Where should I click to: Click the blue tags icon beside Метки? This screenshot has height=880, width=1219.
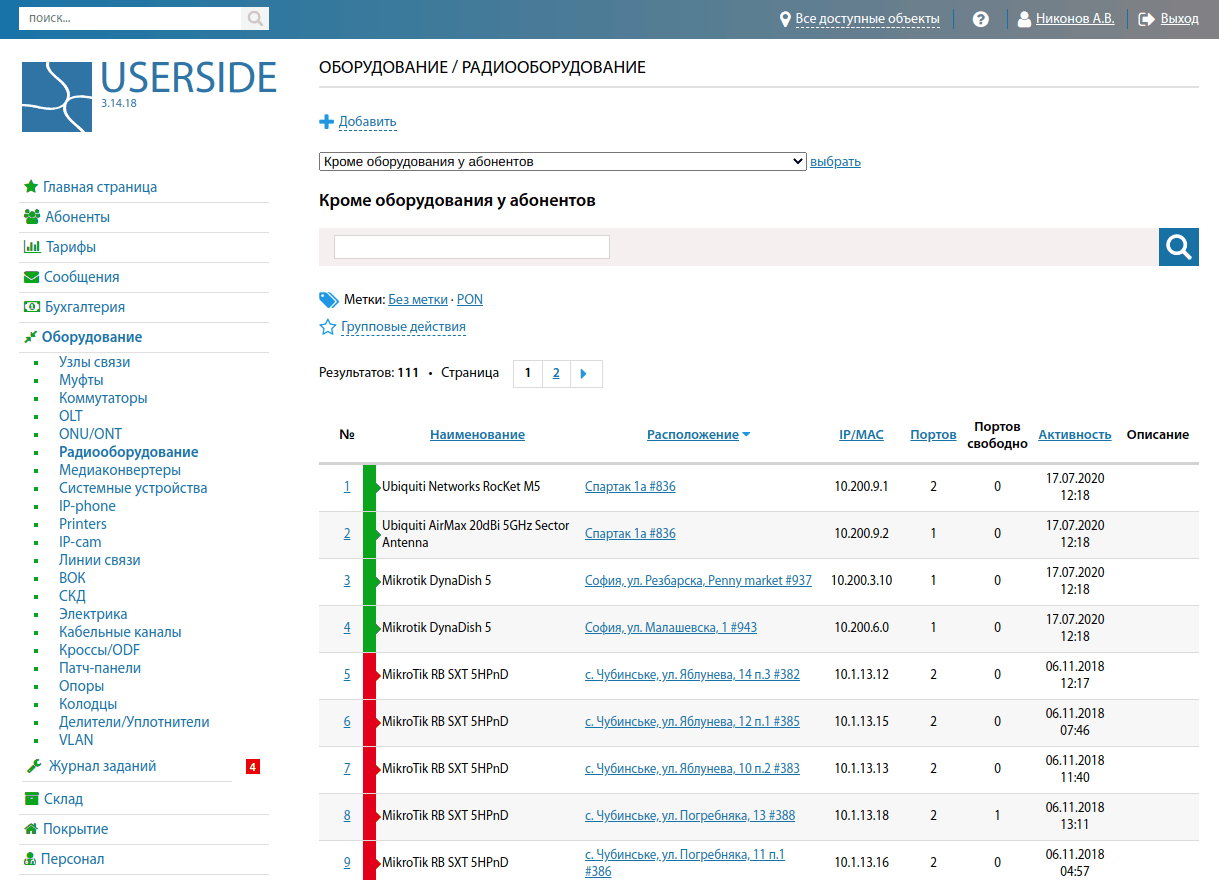point(329,299)
